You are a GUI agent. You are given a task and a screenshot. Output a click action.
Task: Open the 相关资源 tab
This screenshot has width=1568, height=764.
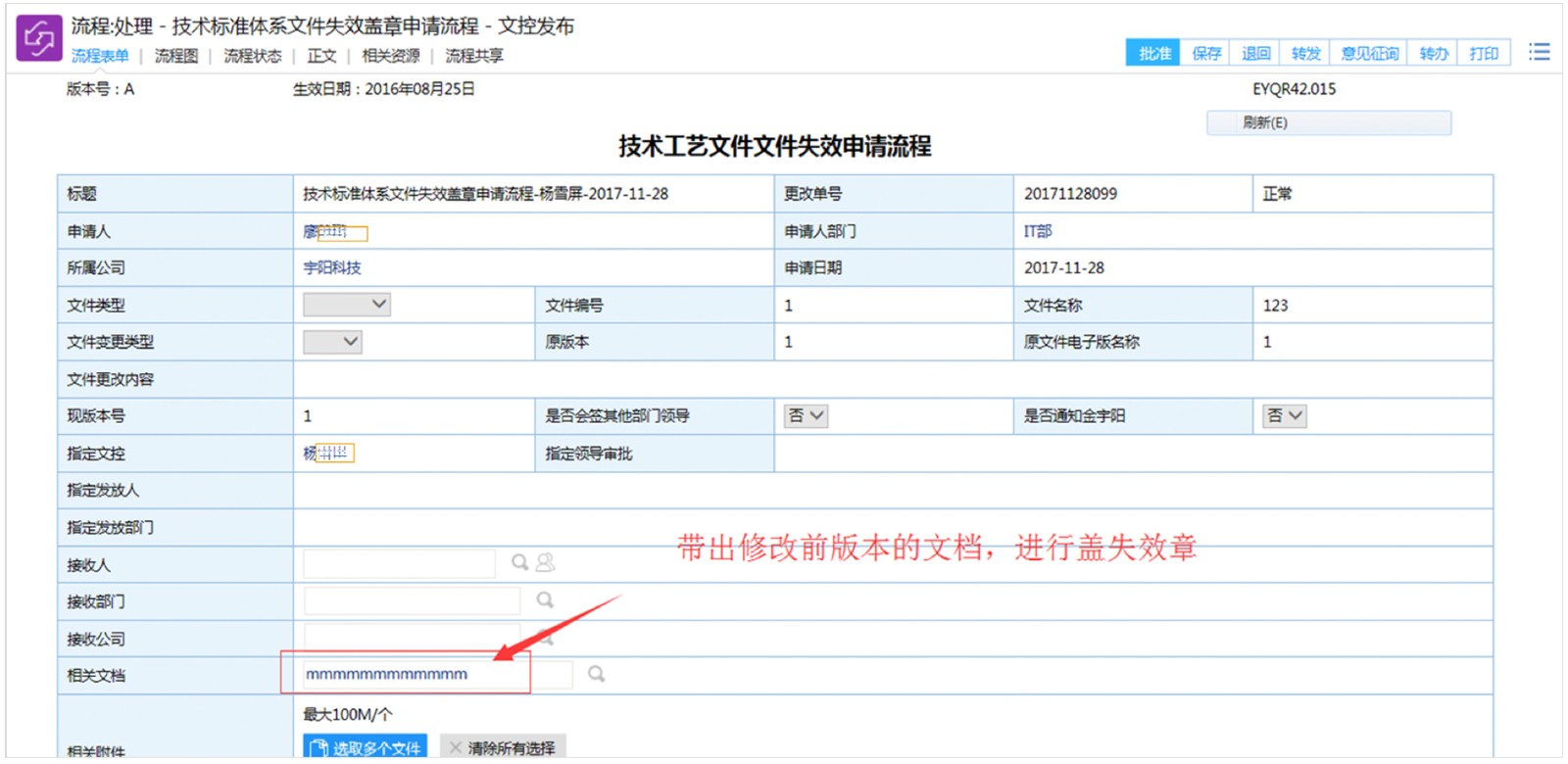pos(391,56)
